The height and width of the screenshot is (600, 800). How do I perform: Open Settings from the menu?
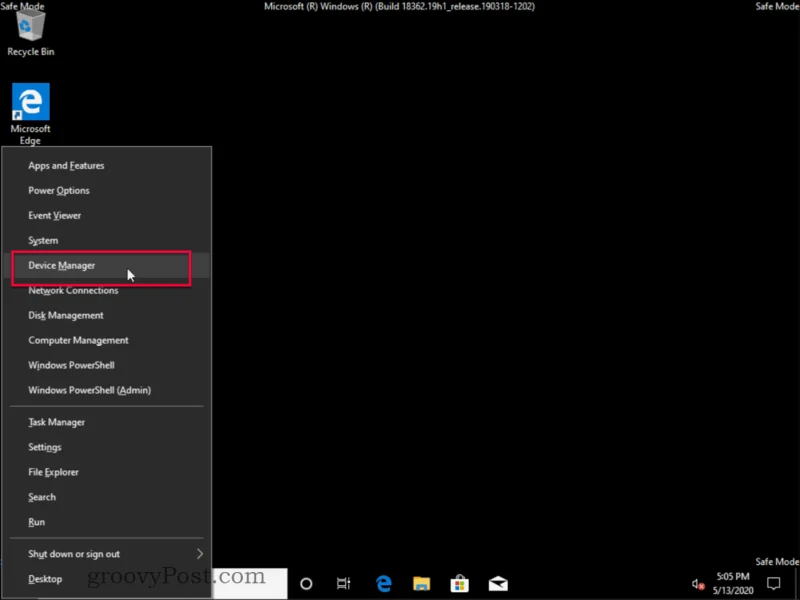coord(107,447)
